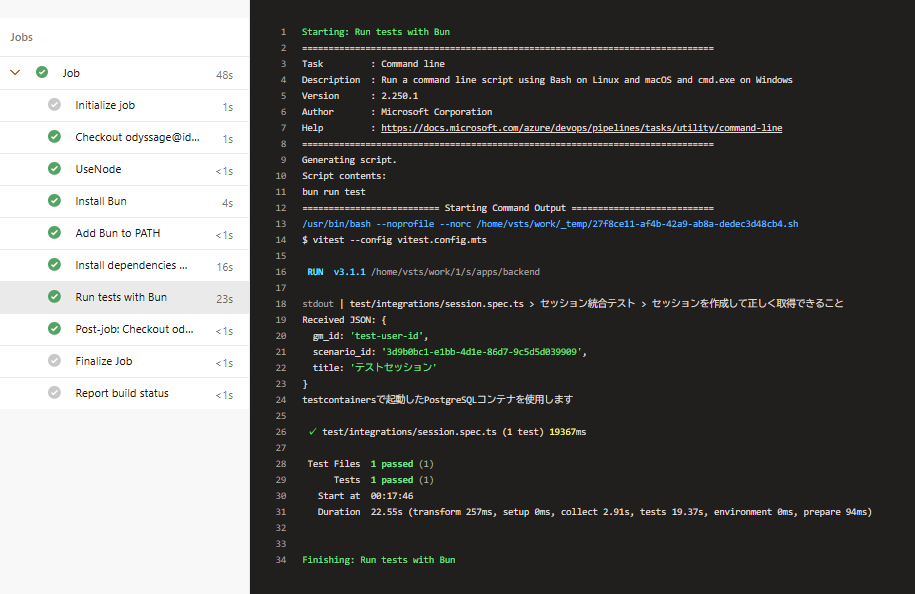Screen dimensions: 915x594
Task: Collapse the Job group chevron
Action: (x=16, y=72)
